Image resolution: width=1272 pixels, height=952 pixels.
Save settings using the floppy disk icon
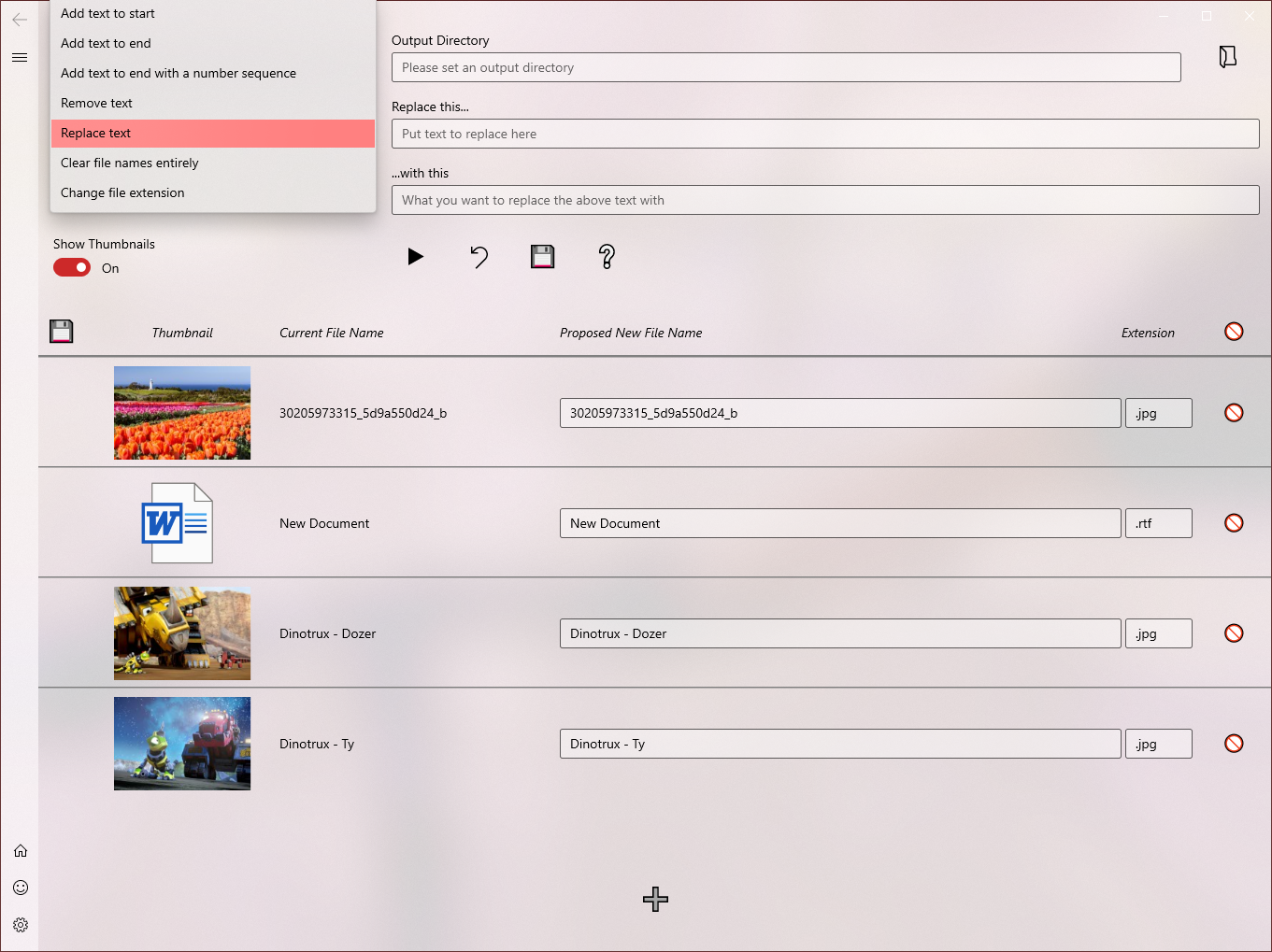543,257
